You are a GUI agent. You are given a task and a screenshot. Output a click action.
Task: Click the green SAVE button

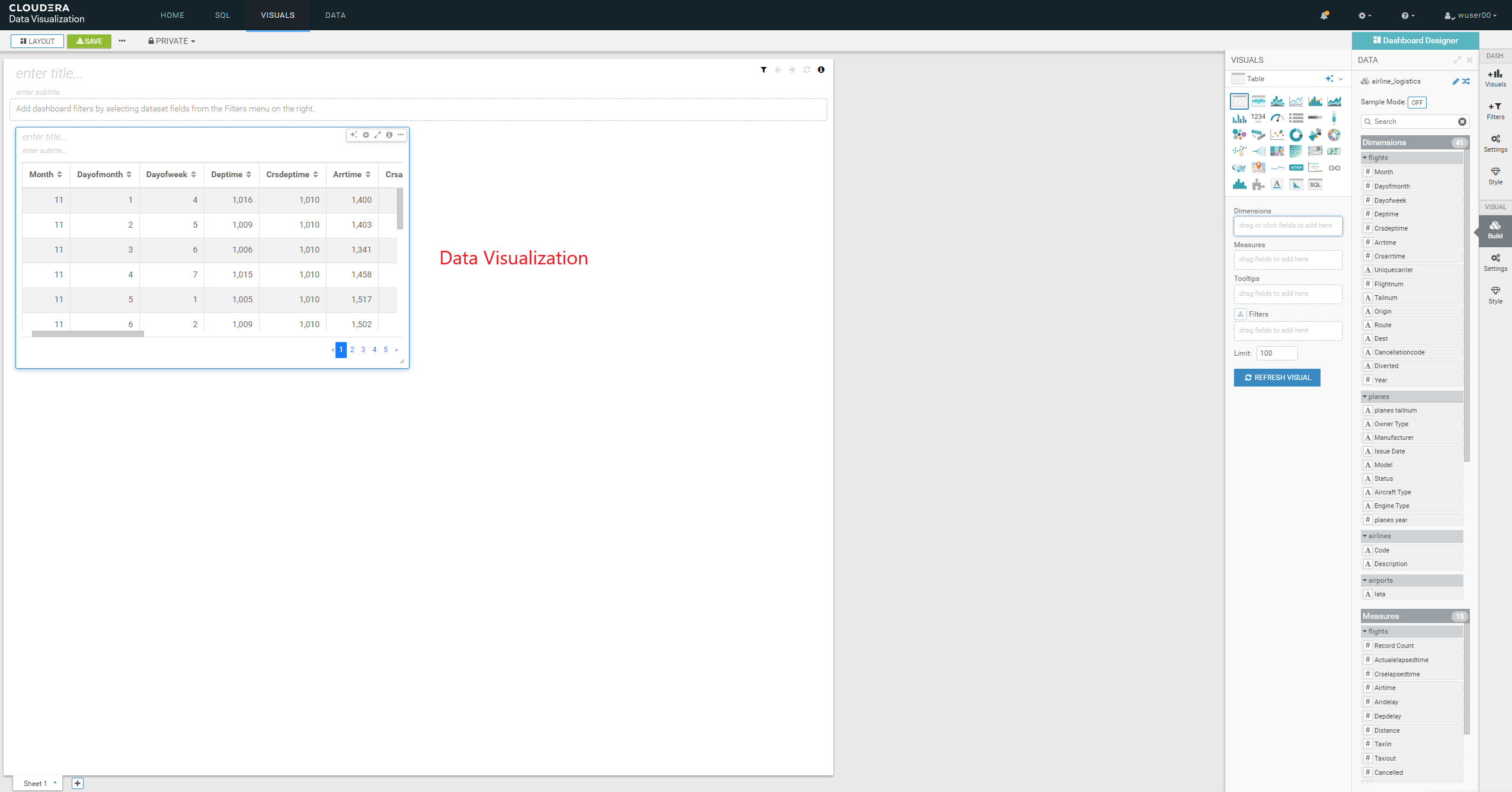coord(89,41)
